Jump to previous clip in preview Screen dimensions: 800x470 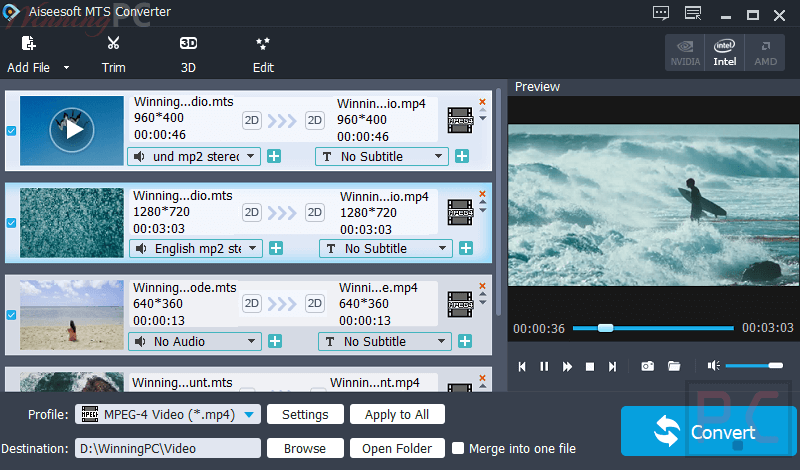coord(522,366)
